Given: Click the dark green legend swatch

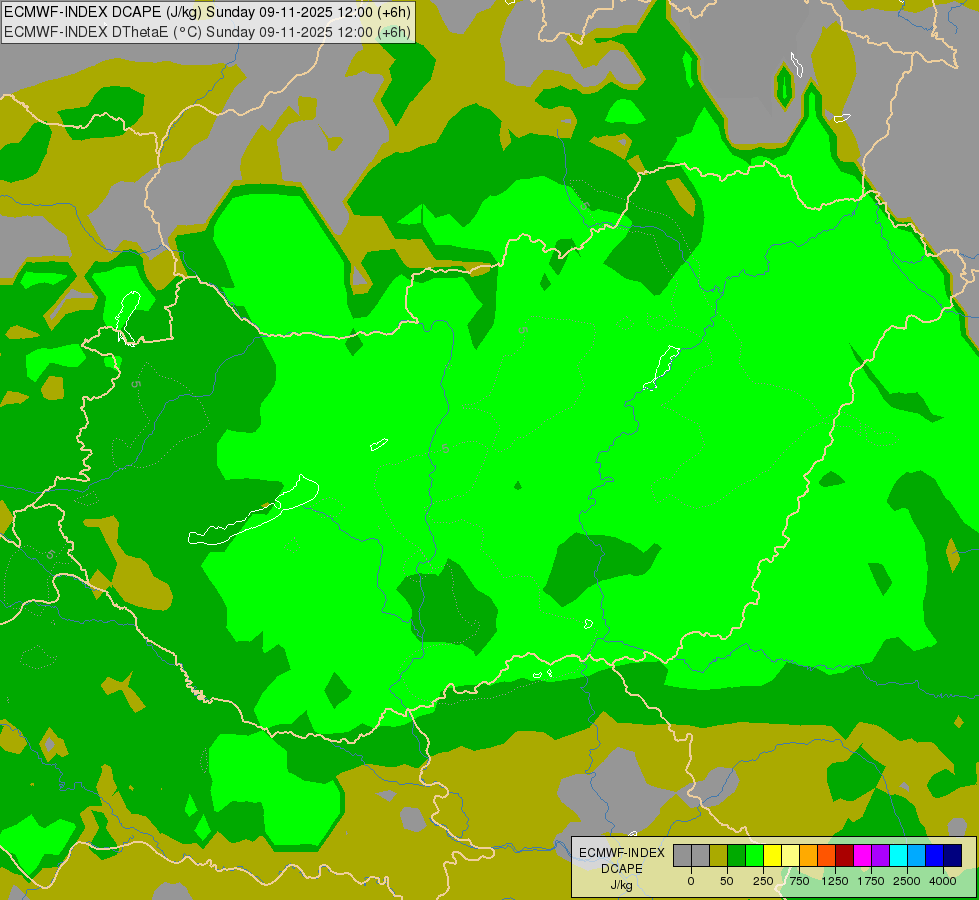Looking at the screenshot, I should coord(737,855).
